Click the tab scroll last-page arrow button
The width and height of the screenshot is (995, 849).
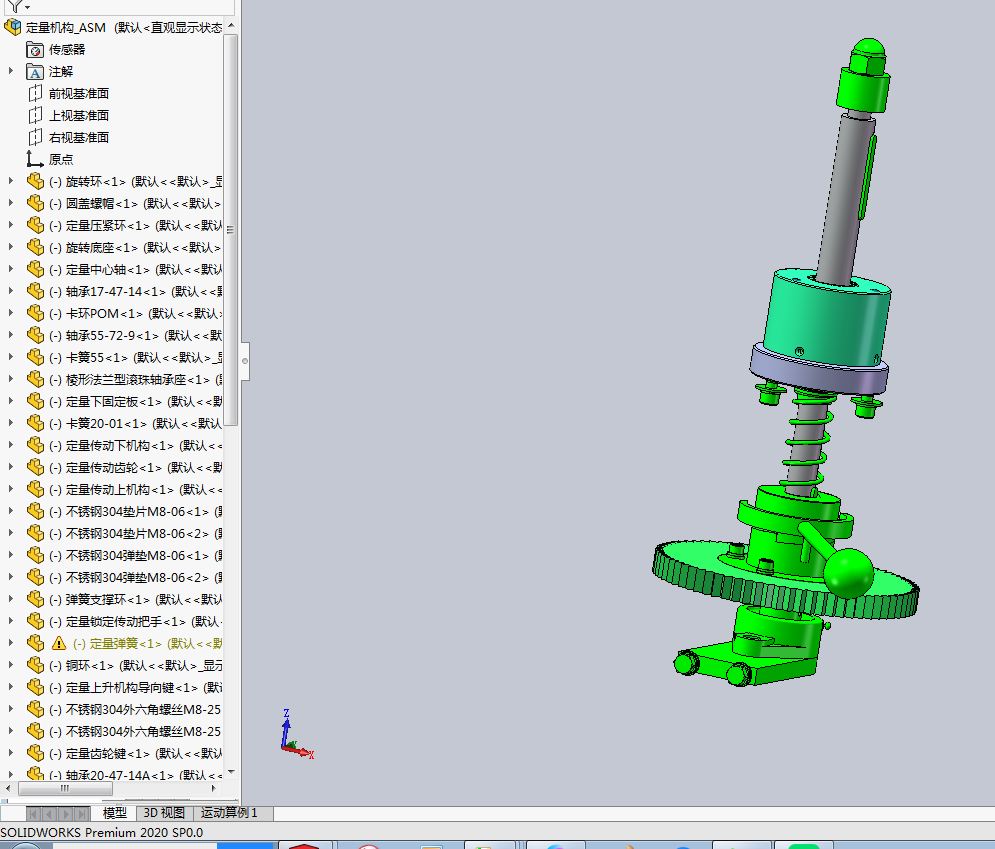(82, 813)
